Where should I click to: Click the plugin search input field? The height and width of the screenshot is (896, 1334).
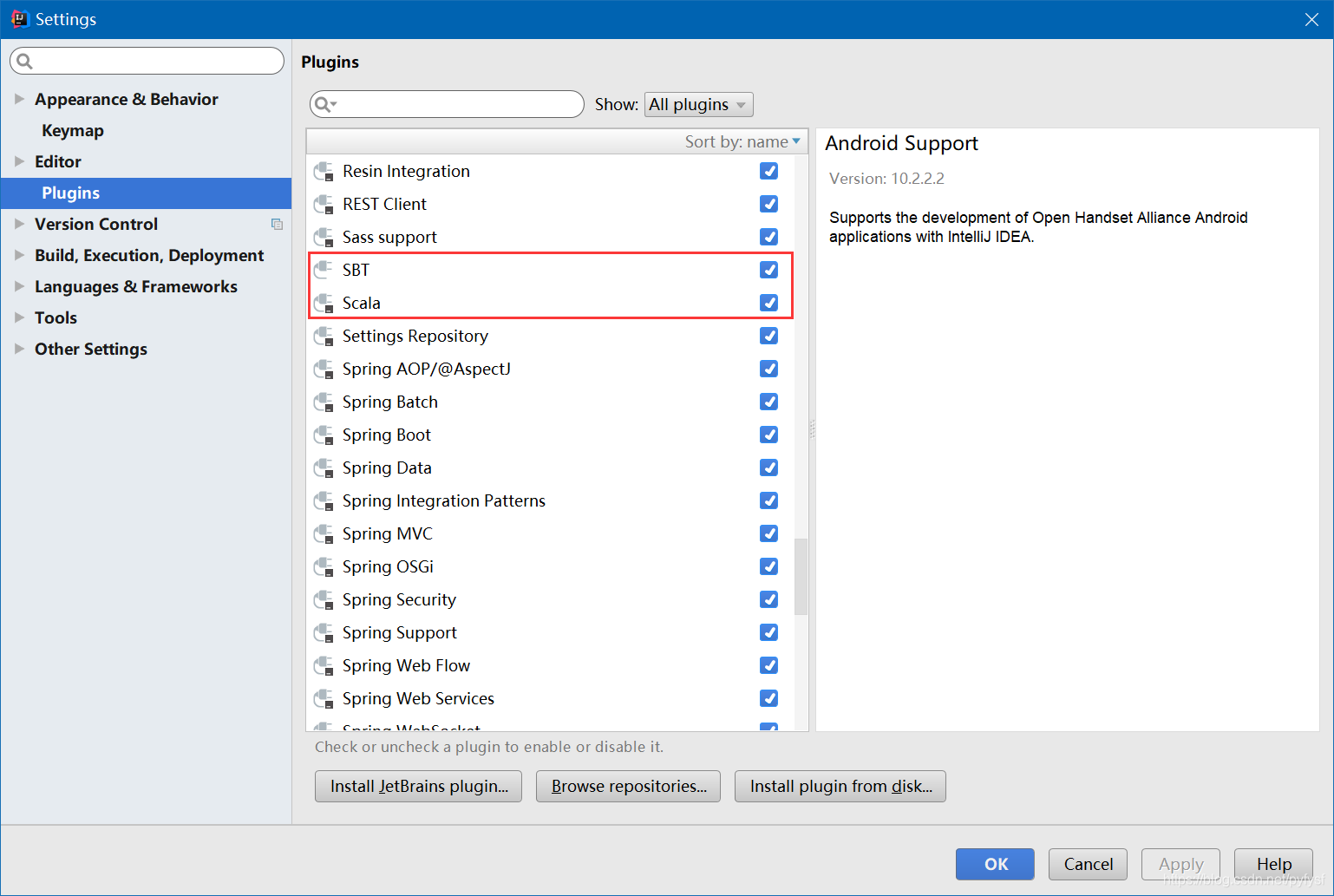coord(447,104)
